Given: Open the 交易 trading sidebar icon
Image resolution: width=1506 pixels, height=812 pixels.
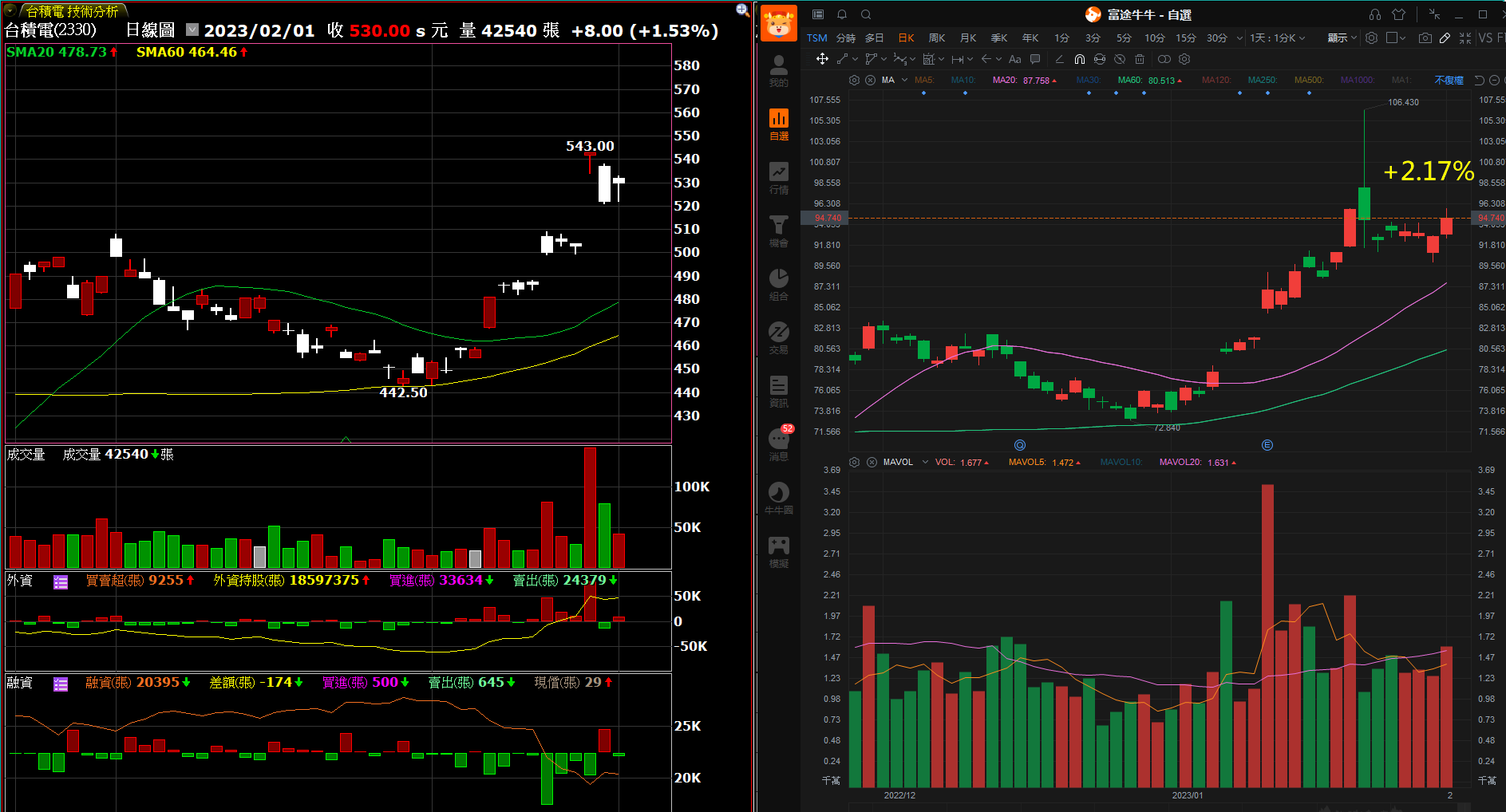Looking at the screenshot, I should [778, 337].
